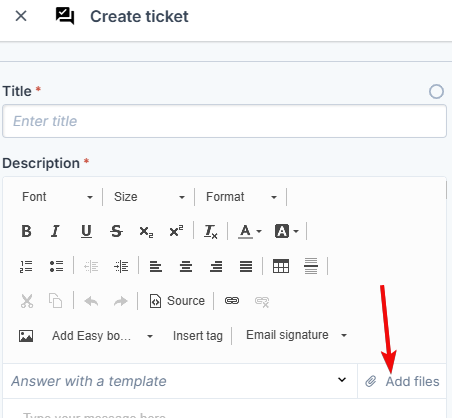Center align the text

pos(186,266)
